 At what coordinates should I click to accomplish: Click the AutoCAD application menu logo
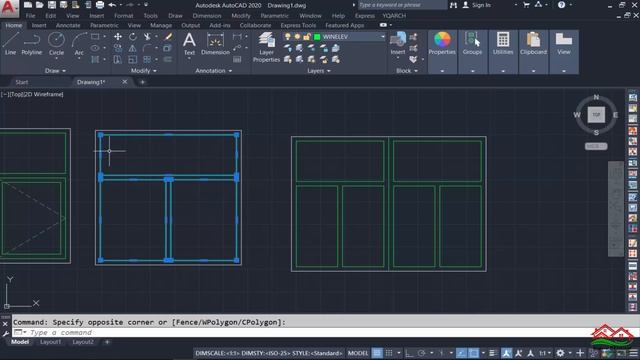[x=9, y=8]
